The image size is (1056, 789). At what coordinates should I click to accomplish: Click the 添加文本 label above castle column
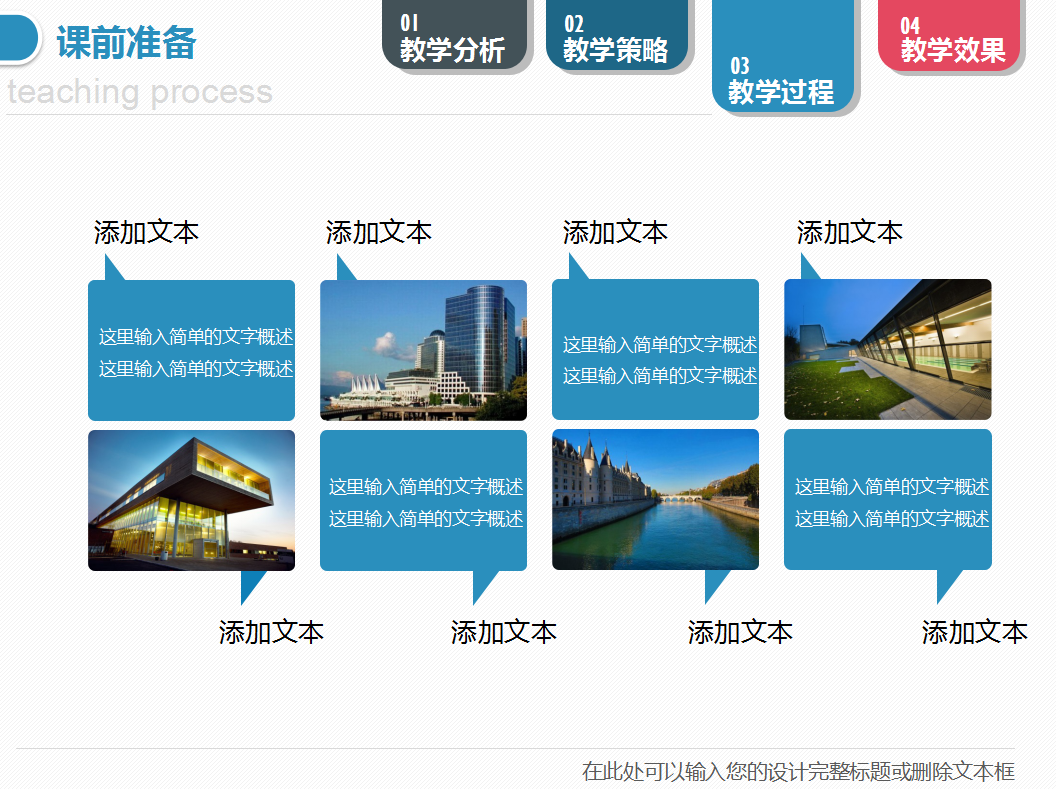click(x=614, y=231)
